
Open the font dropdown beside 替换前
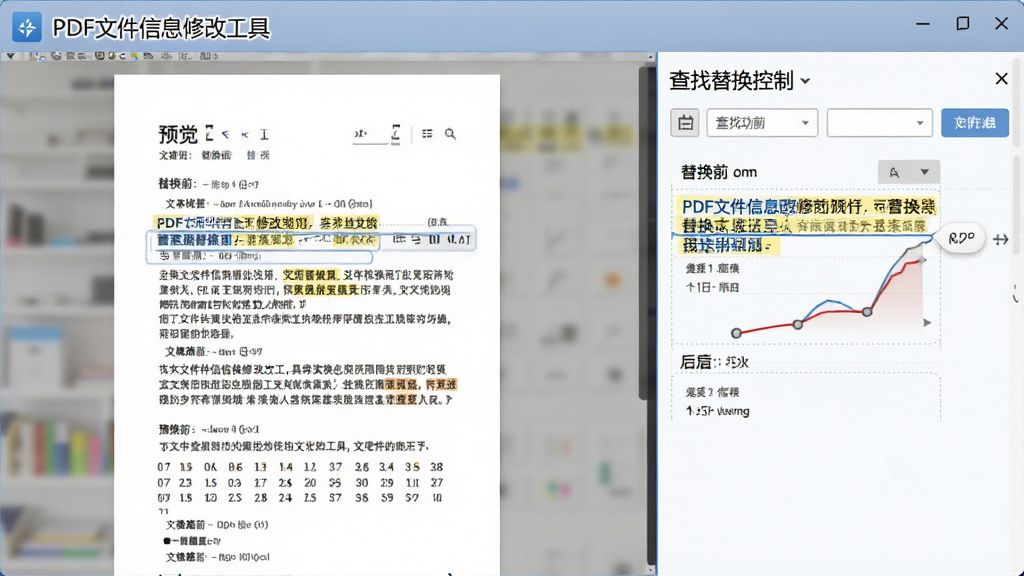pos(908,172)
